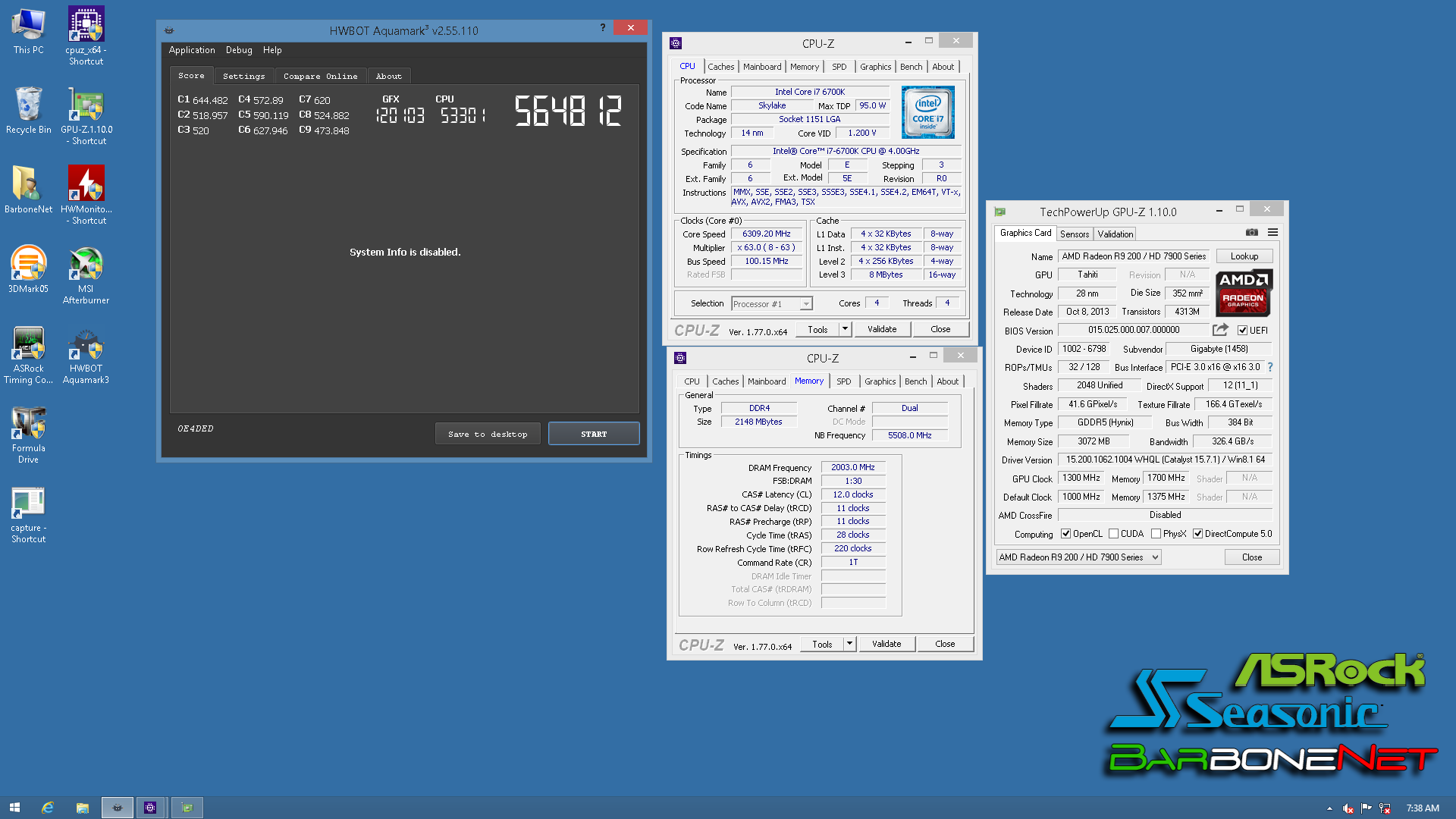Screen dimensions: 1456x819
Task: Click GPU-Z BIOS share/export icon
Action: click(x=1220, y=329)
